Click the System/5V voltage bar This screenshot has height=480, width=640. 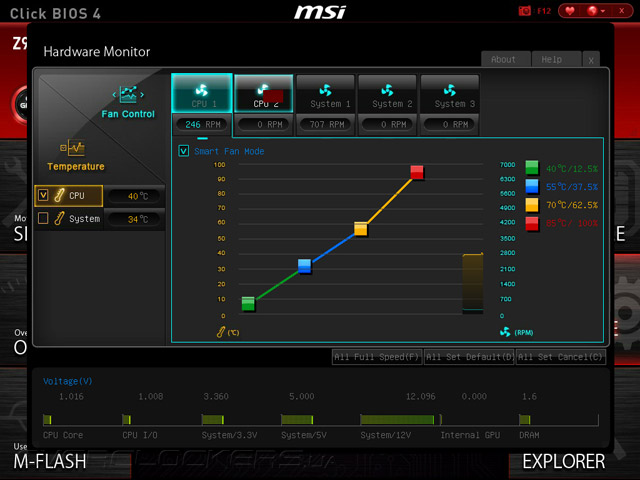pyautogui.click(x=297, y=420)
